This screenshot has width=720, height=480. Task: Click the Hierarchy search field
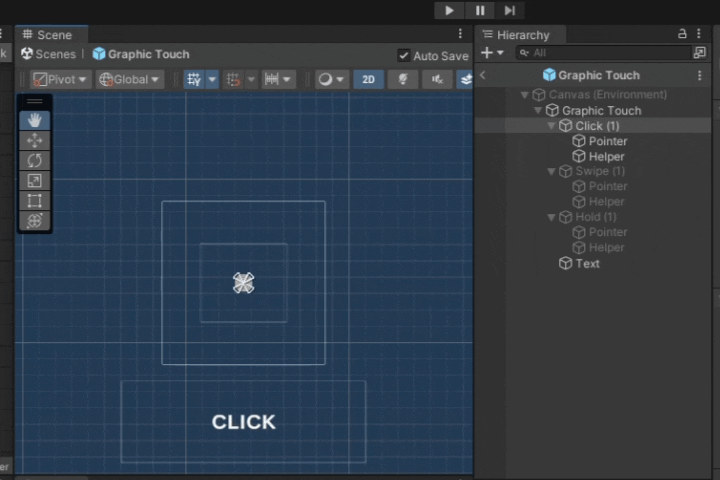click(600, 53)
